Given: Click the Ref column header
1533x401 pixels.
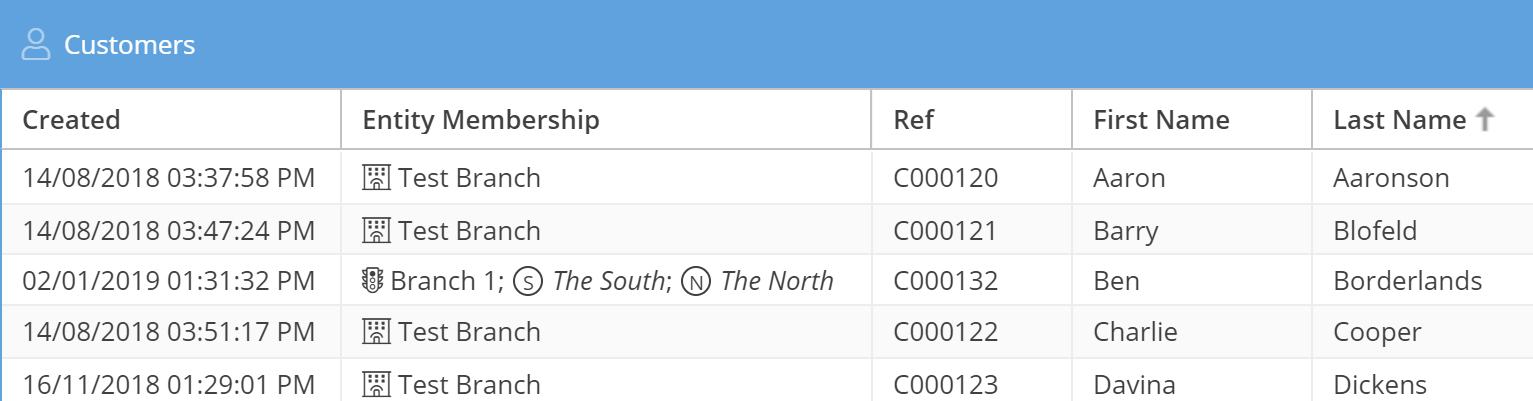Looking at the screenshot, I should click(x=914, y=121).
